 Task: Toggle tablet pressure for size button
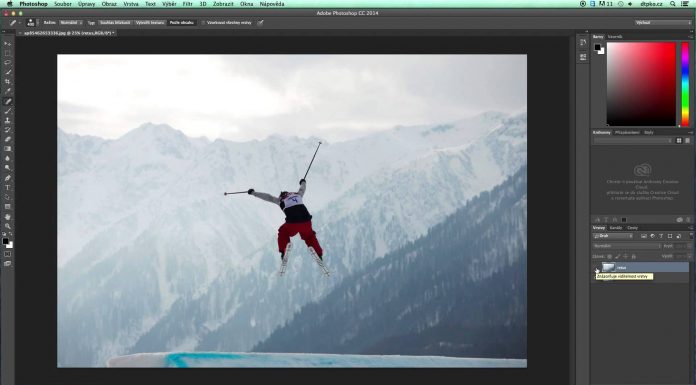(x=261, y=22)
